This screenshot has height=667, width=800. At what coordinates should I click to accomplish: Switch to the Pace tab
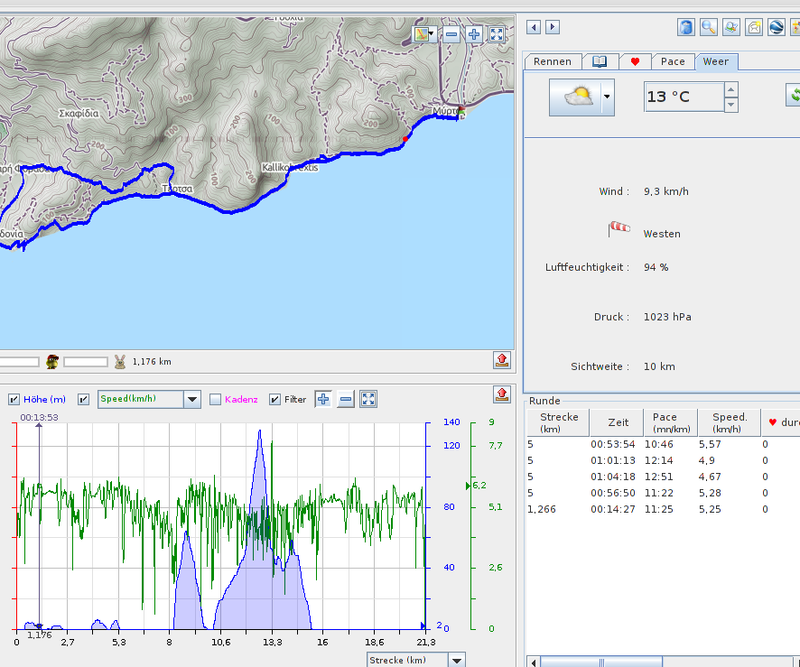(x=673, y=61)
